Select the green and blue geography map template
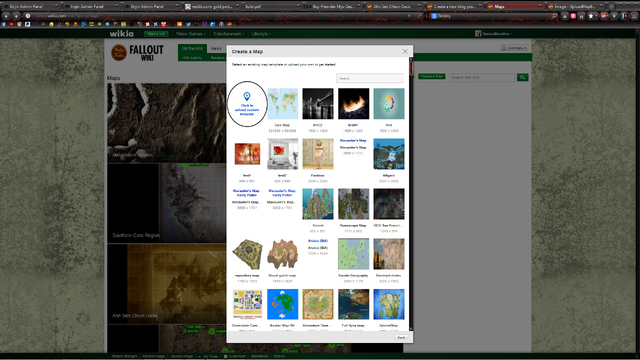Viewport: 640px width, 360px height. coord(353,254)
